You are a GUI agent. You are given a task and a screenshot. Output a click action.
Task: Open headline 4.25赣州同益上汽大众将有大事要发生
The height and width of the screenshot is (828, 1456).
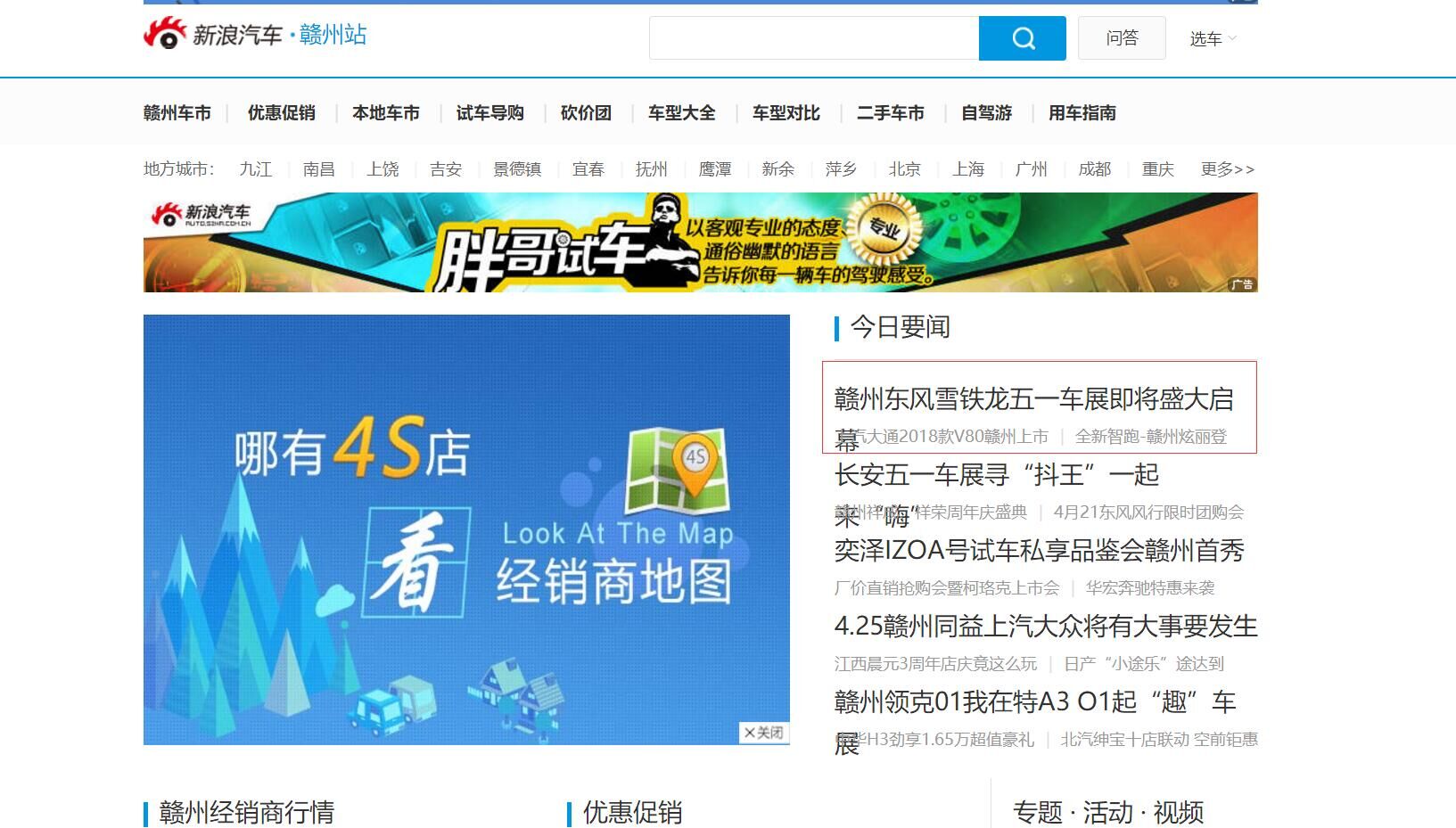1046,627
